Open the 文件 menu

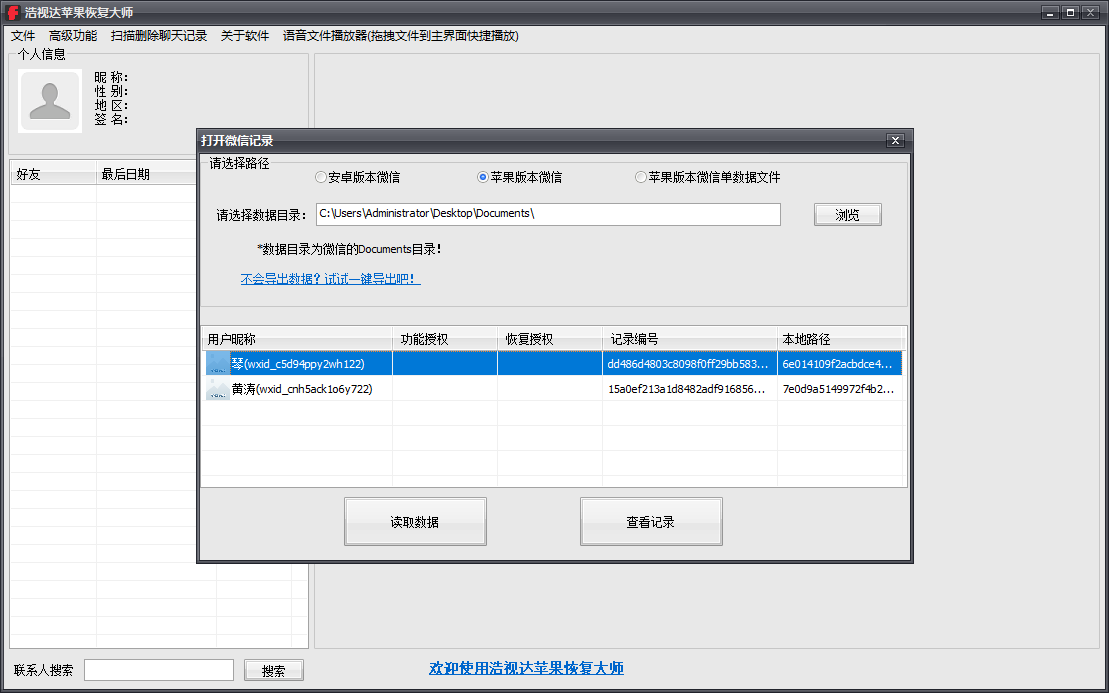[23, 35]
